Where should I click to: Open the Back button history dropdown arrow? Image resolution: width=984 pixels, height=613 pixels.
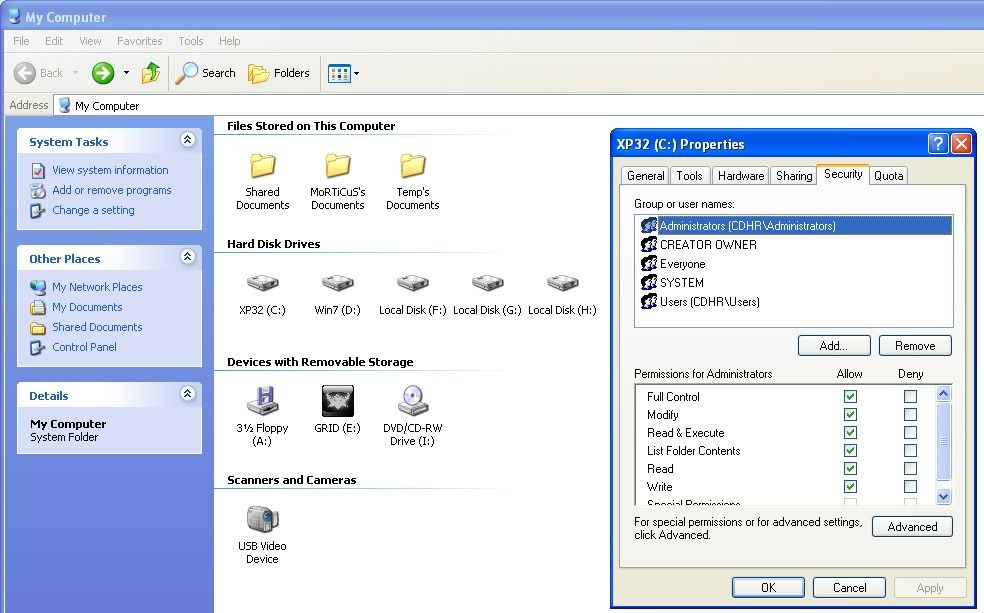coord(75,73)
